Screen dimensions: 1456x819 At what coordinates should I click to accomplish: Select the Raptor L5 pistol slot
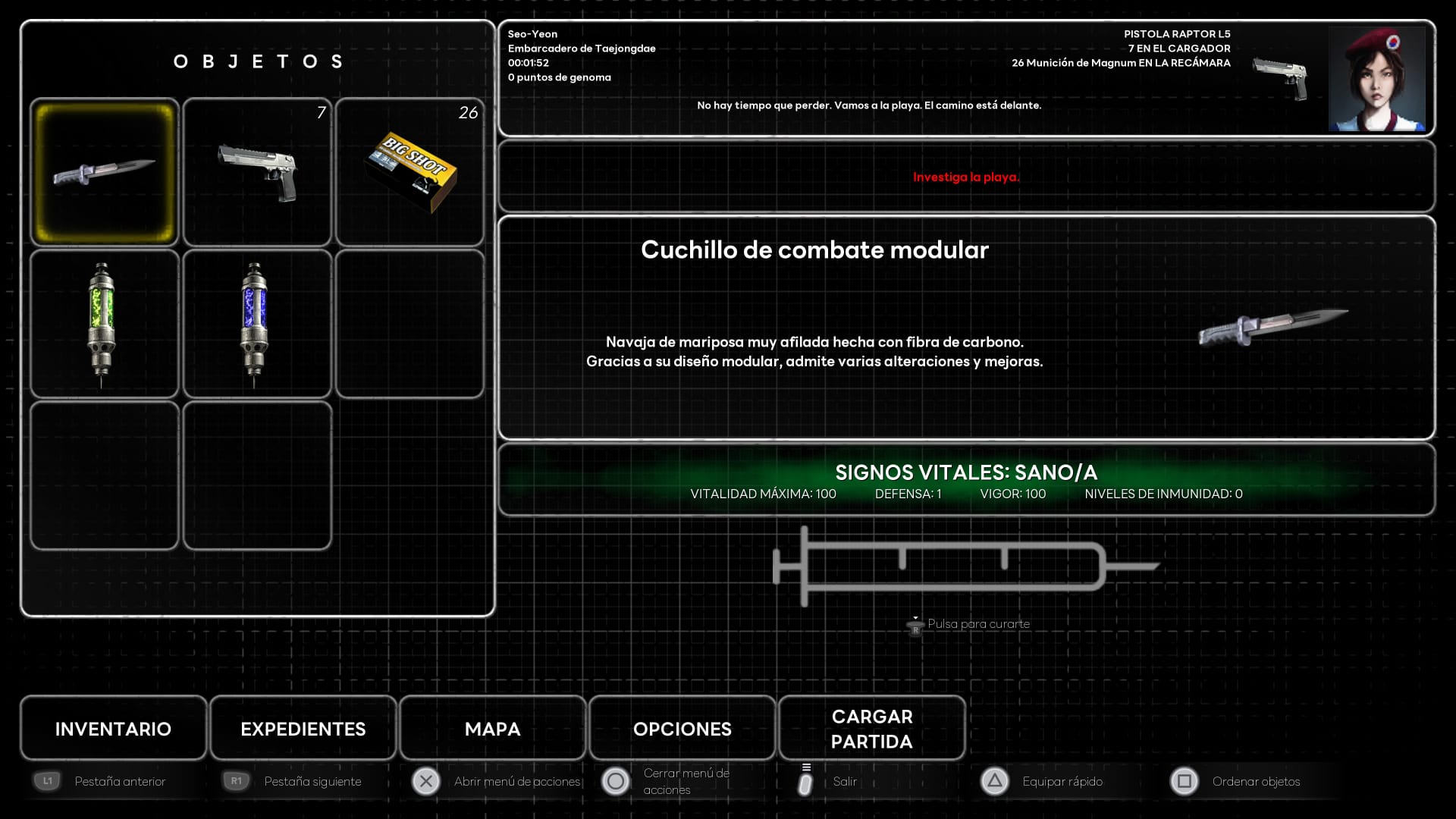point(257,172)
